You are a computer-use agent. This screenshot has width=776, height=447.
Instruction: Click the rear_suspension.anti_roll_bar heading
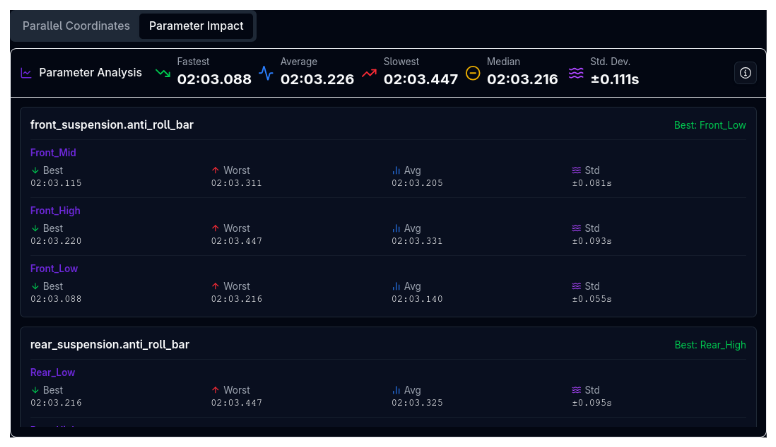pos(110,344)
